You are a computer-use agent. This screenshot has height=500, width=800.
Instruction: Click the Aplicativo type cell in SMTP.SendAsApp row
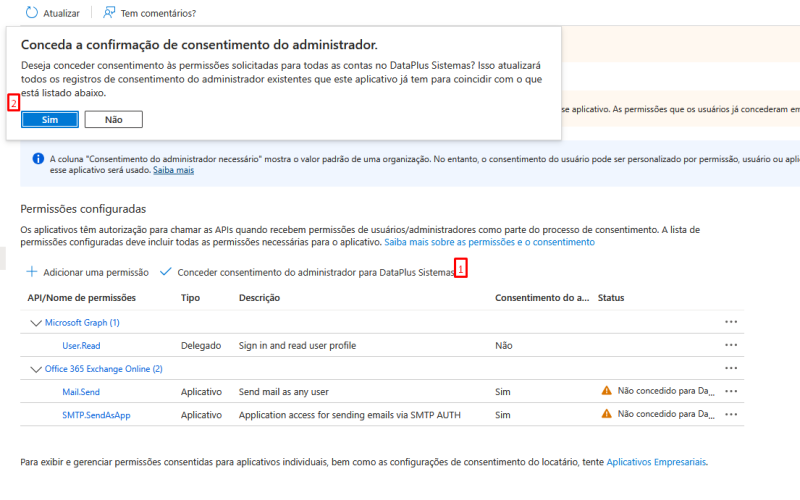[x=201, y=415]
